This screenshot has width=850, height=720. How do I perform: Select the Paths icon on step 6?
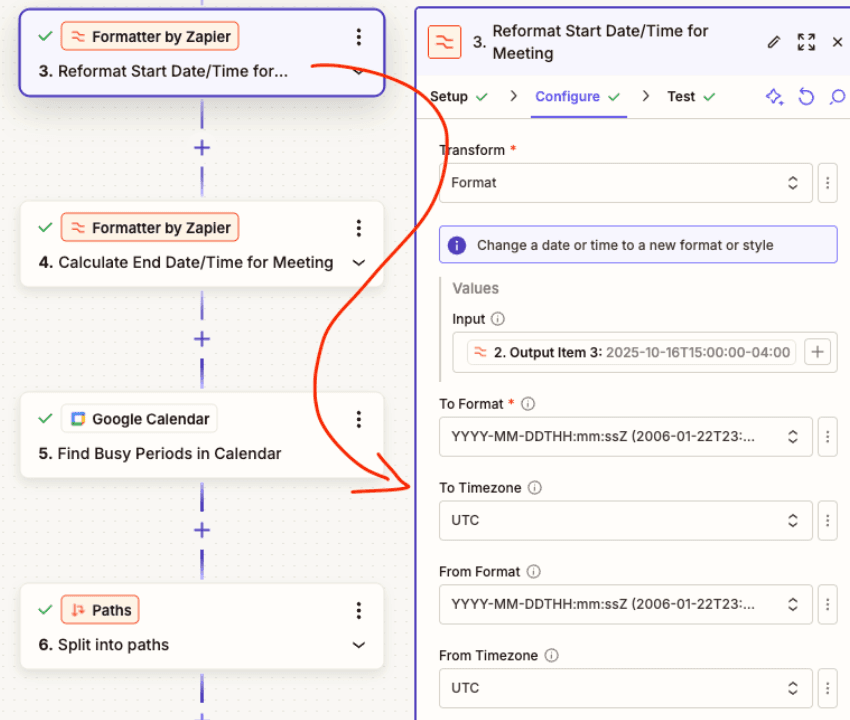point(78,609)
